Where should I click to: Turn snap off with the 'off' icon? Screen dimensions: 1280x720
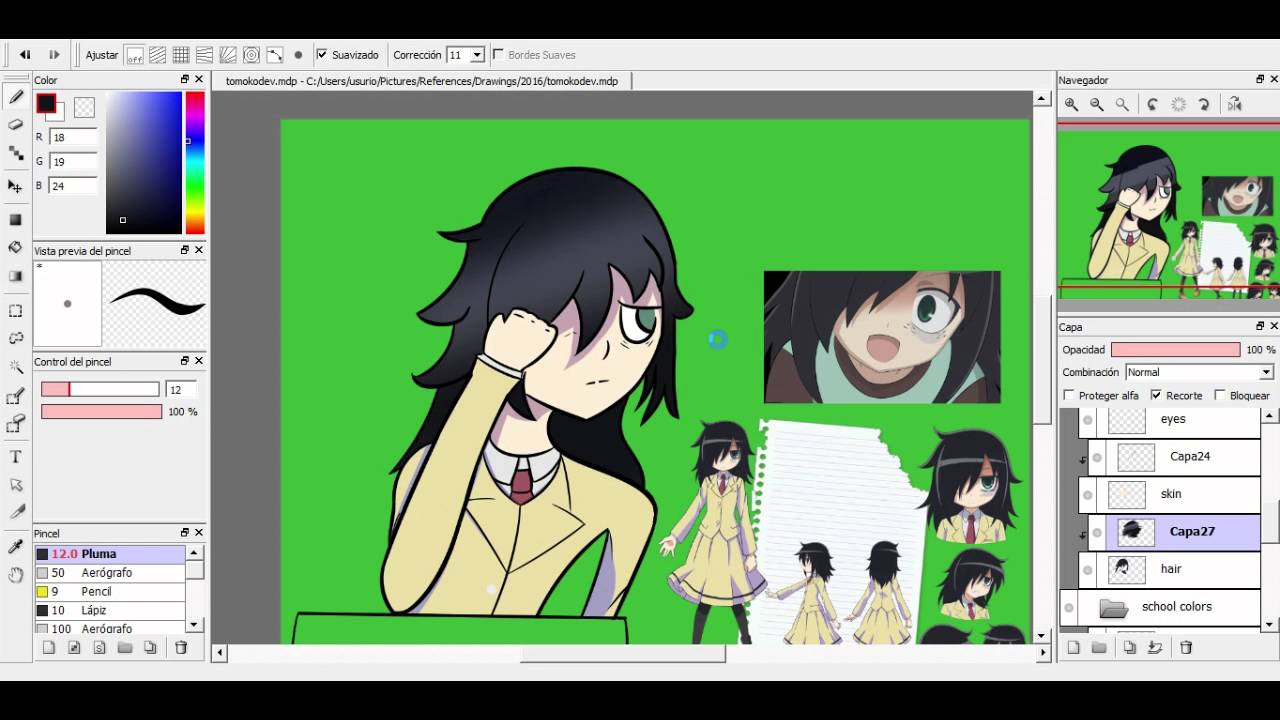tap(134, 55)
